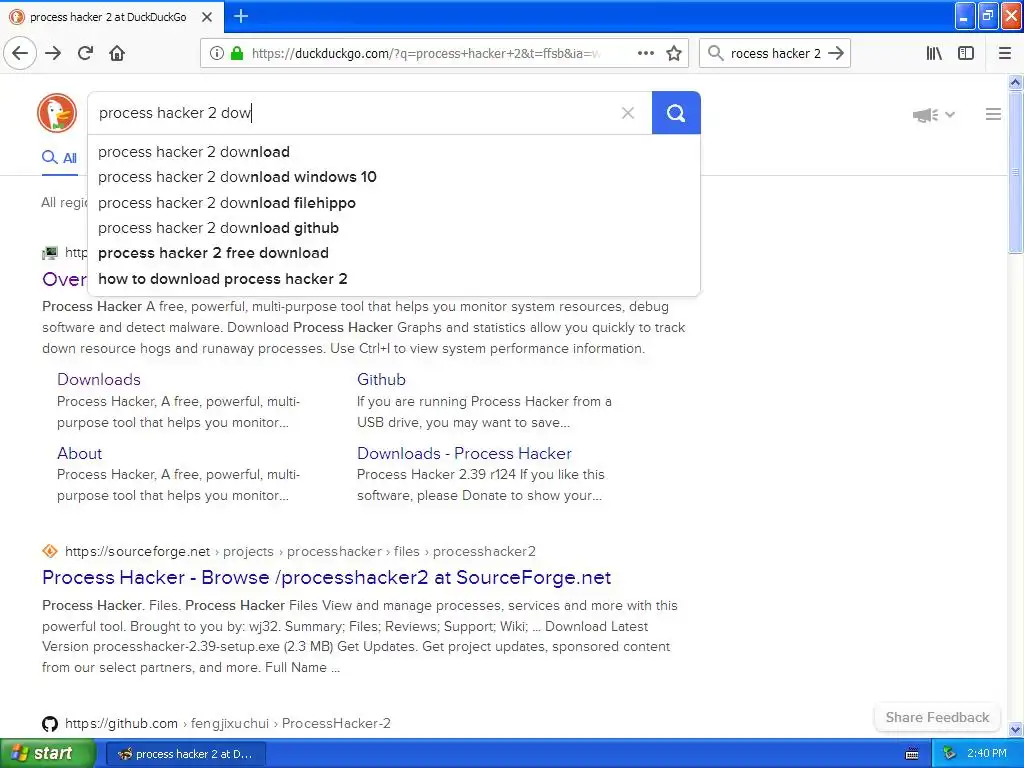
Task: Open the github.com fengjixuchui result URL
Action: pyautogui.click(x=227, y=724)
